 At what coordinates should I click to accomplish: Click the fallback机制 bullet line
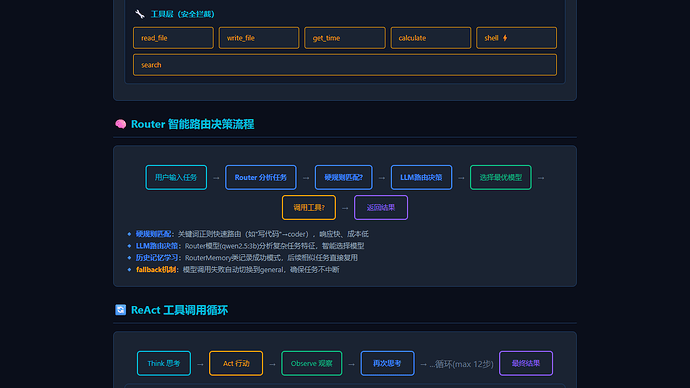click(237, 270)
